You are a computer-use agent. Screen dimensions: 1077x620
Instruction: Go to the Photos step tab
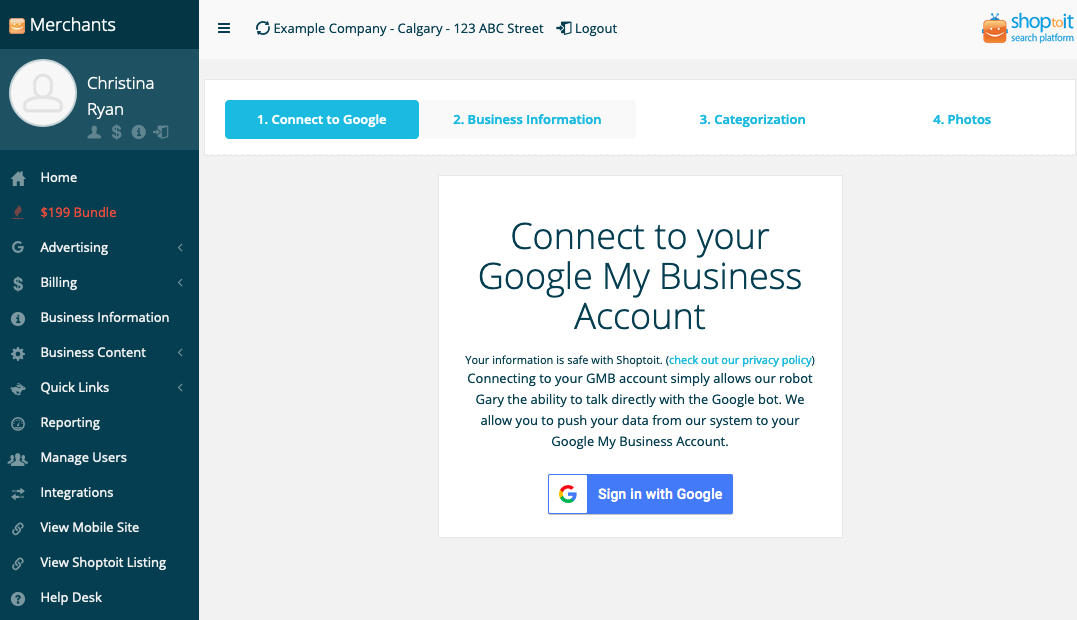(x=962, y=119)
